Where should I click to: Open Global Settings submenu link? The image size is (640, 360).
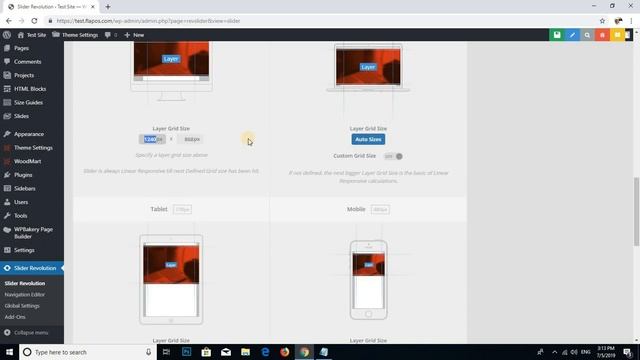[22, 306]
